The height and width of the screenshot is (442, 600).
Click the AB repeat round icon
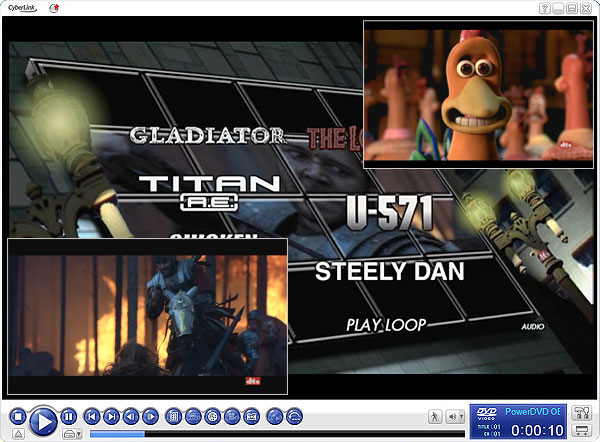[x=275, y=416]
